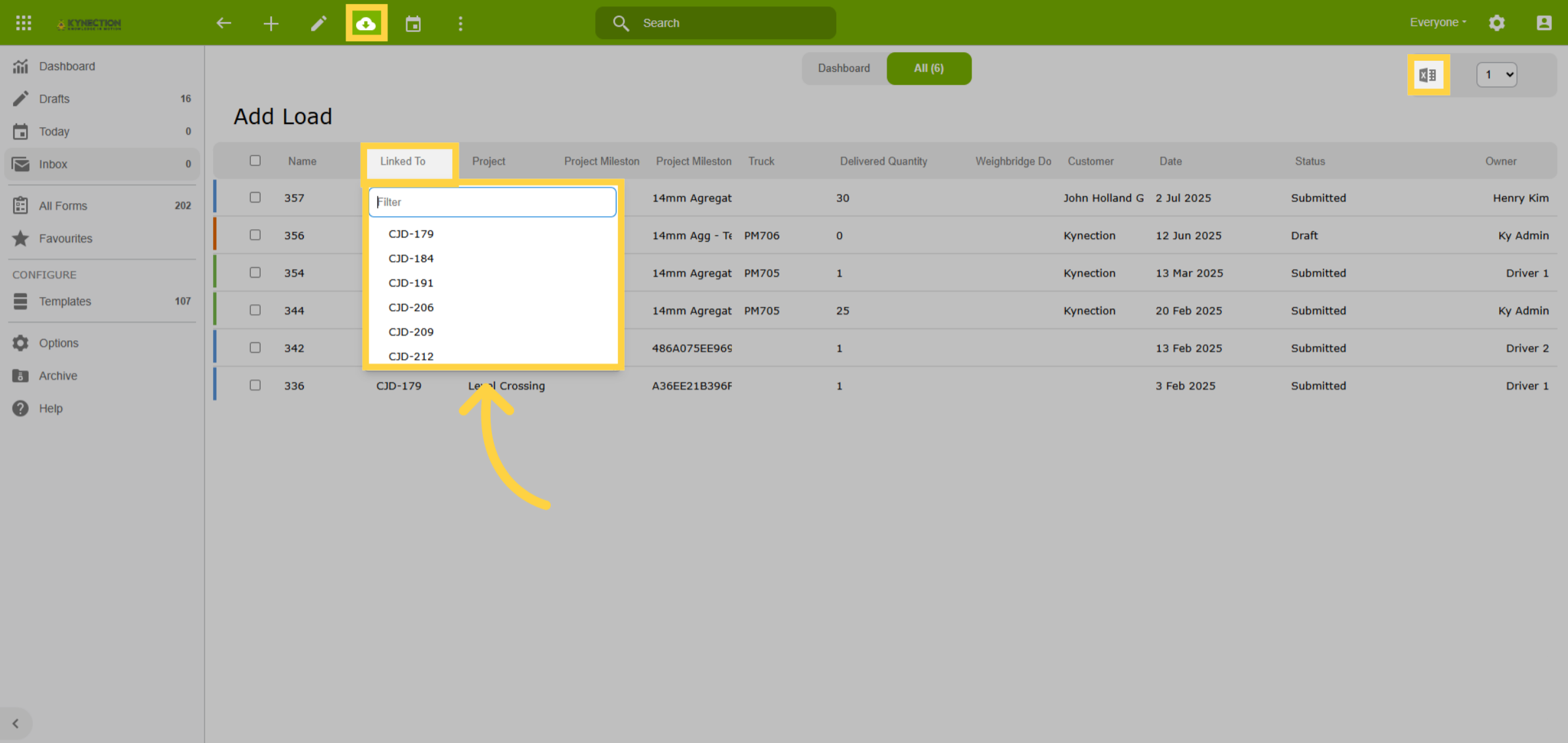Image resolution: width=1568 pixels, height=743 pixels.
Task: Switch to the All (6) tab
Action: 928,68
